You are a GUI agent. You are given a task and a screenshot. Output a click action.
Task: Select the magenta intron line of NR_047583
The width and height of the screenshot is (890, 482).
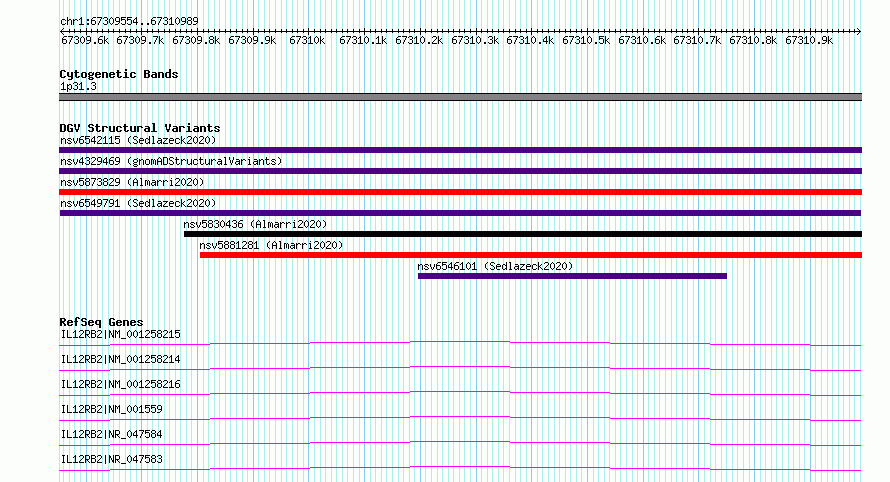pos(460,468)
